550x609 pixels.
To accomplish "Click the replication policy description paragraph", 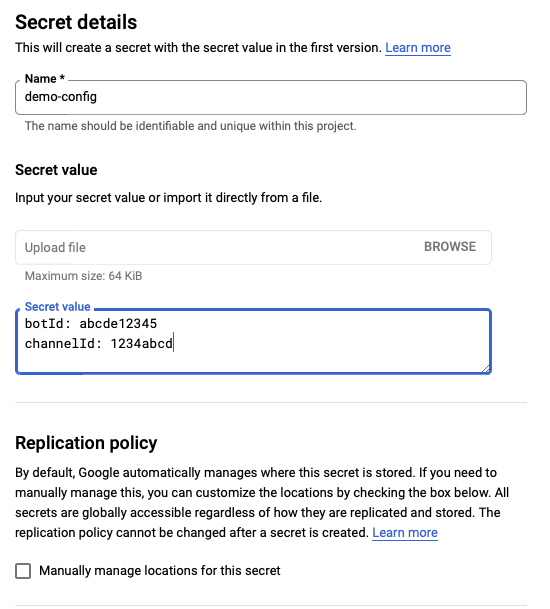I will pyautogui.click(x=262, y=503).
